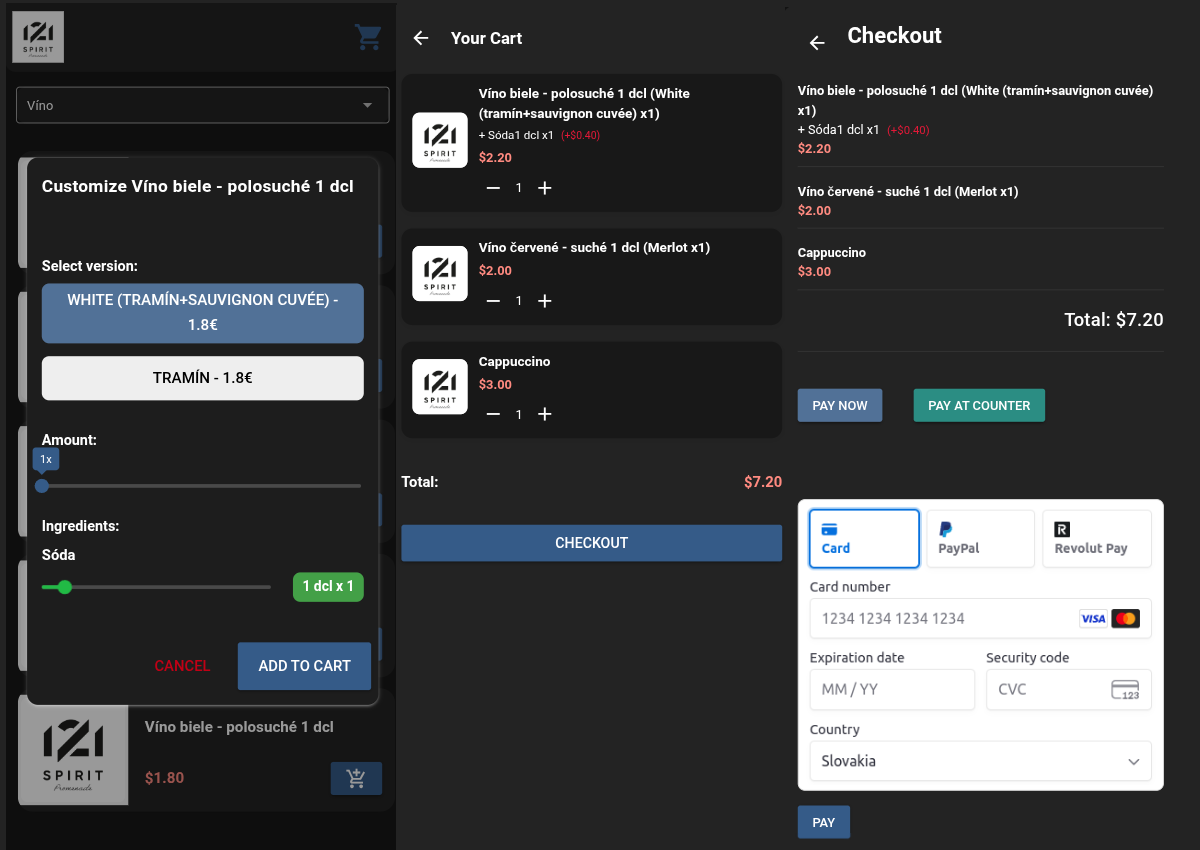Increase quantity of Víno biele in cart
The image size is (1200, 850).
point(545,188)
